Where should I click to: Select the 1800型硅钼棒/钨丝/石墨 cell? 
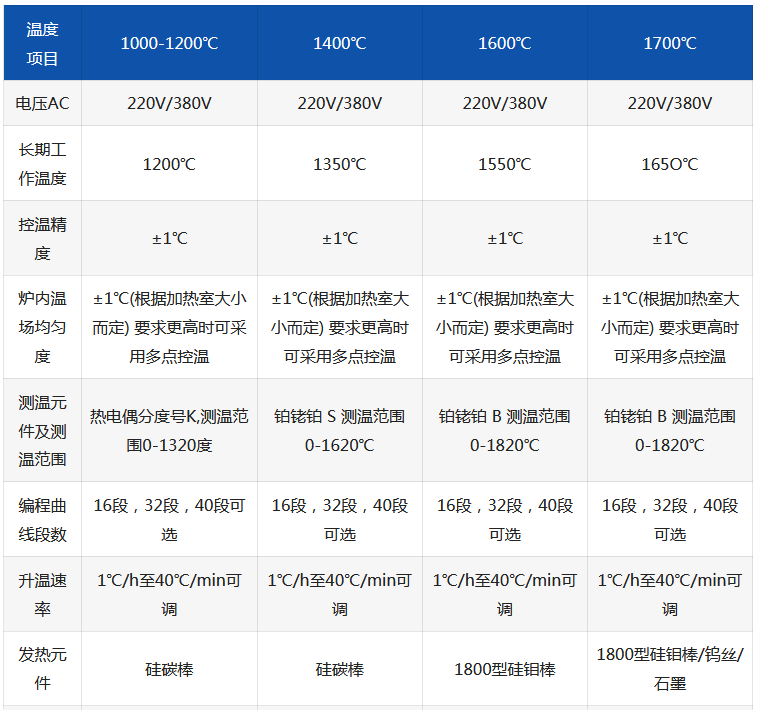tap(669, 669)
